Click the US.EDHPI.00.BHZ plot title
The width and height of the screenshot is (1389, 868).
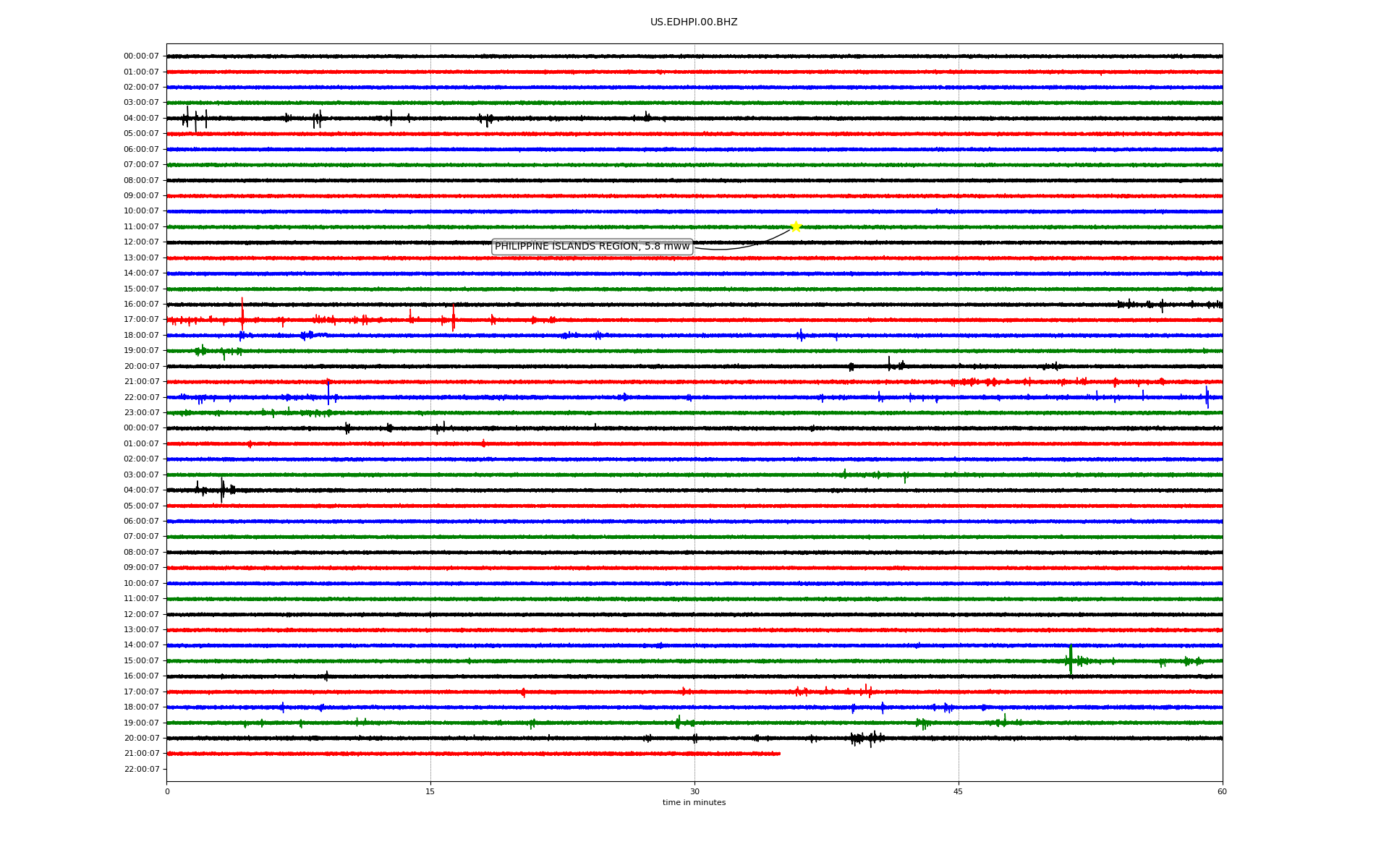click(693, 22)
